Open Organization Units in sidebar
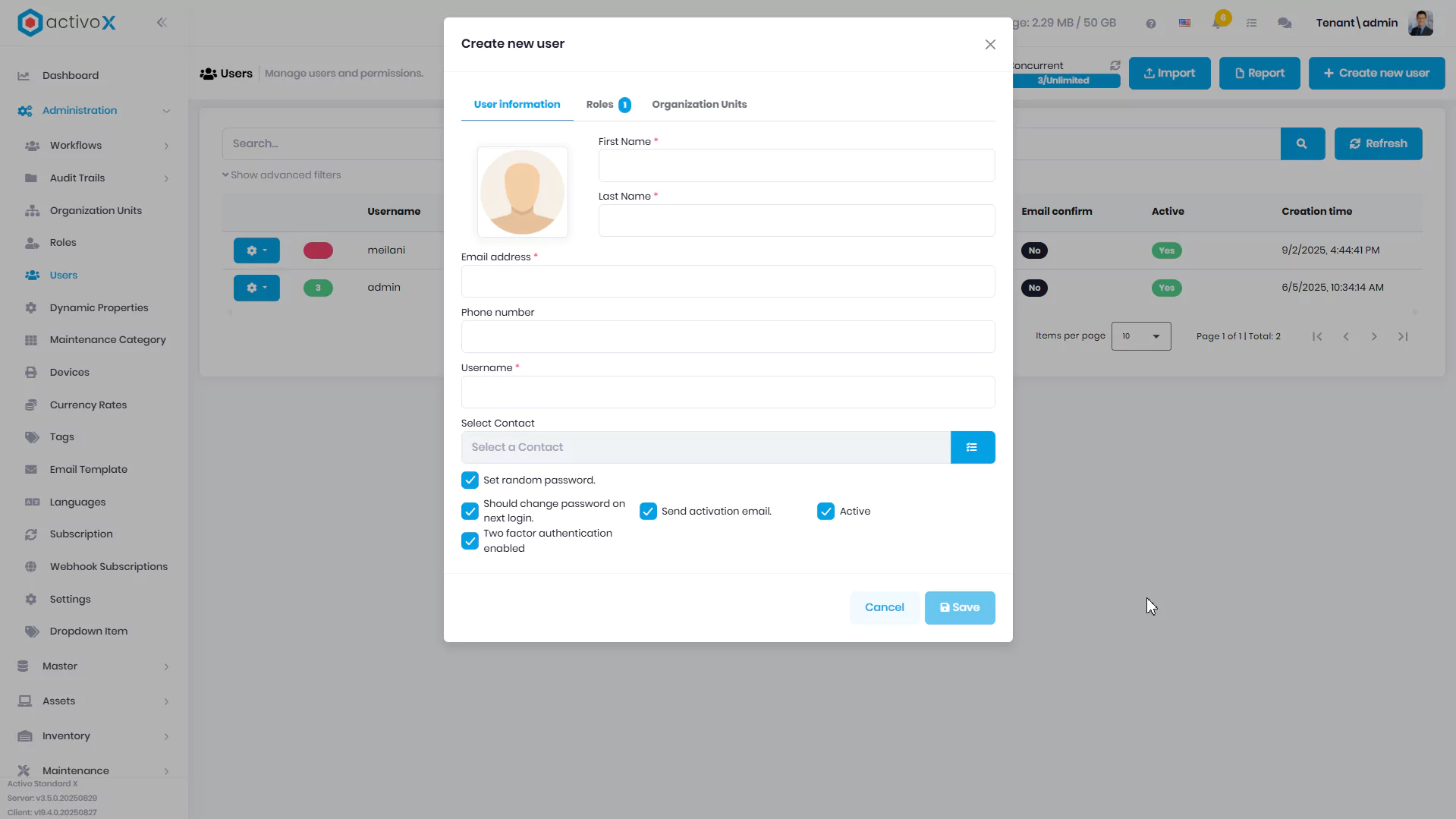The width and height of the screenshot is (1456, 819). coord(94,210)
